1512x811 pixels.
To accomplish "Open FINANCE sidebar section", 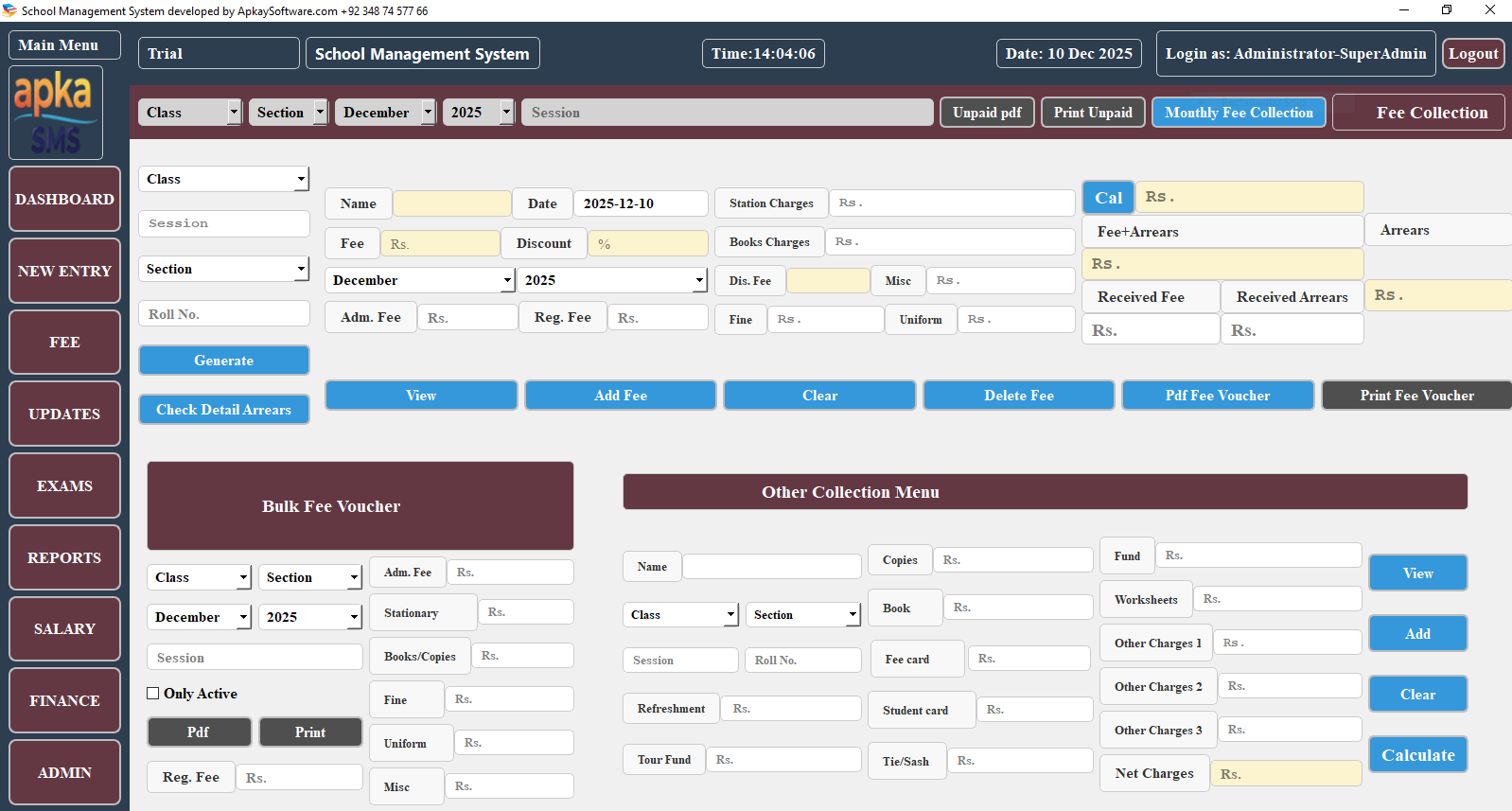I will click(x=64, y=700).
